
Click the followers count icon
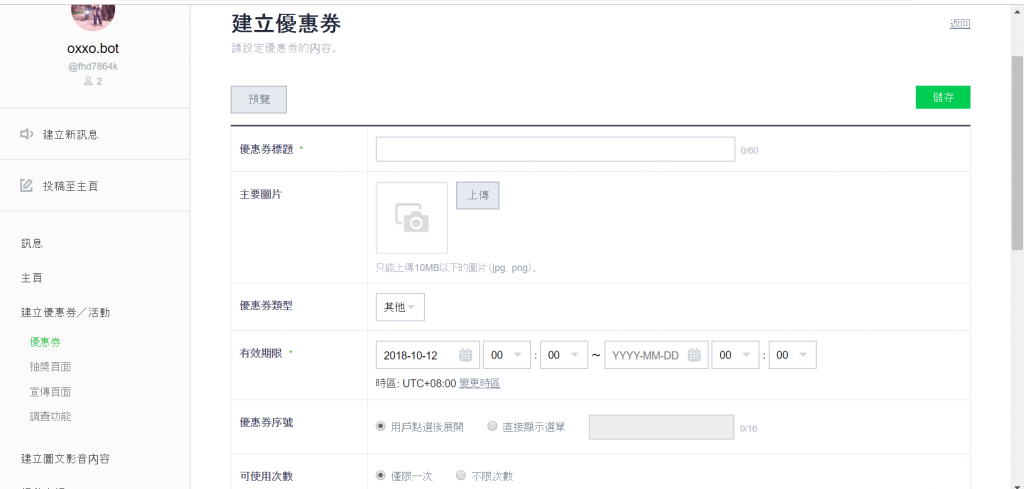[88, 82]
